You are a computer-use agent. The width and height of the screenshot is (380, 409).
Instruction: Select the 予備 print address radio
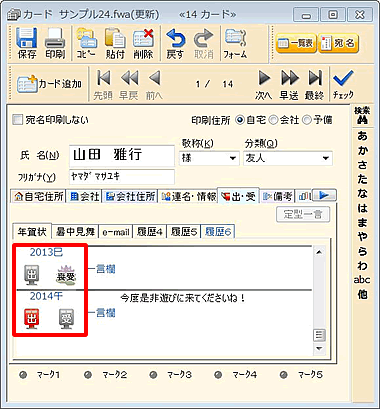[306, 120]
